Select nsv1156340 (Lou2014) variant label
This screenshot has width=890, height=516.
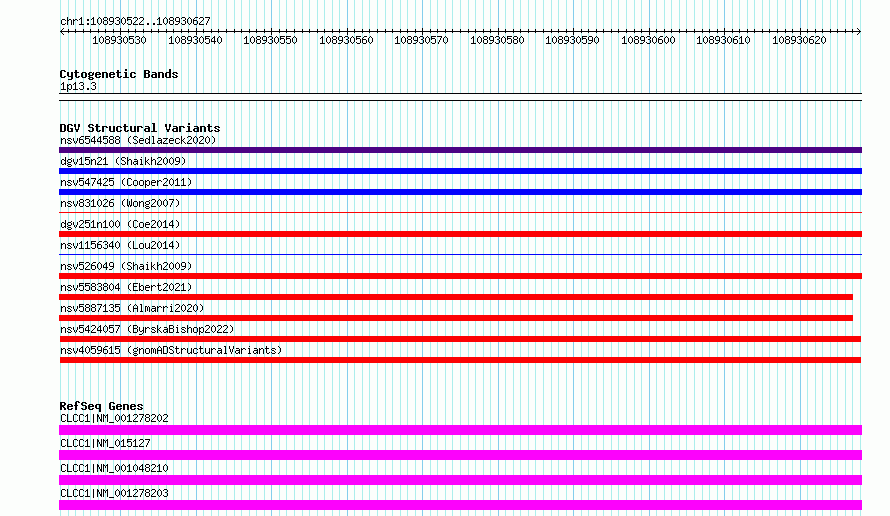(x=120, y=245)
